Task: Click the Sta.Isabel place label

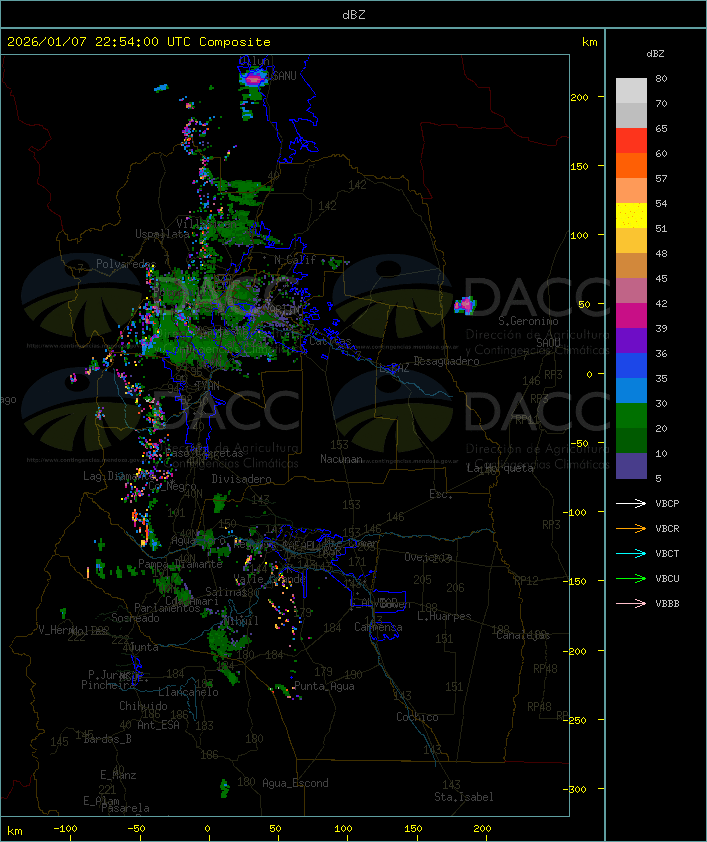Action: click(464, 797)
